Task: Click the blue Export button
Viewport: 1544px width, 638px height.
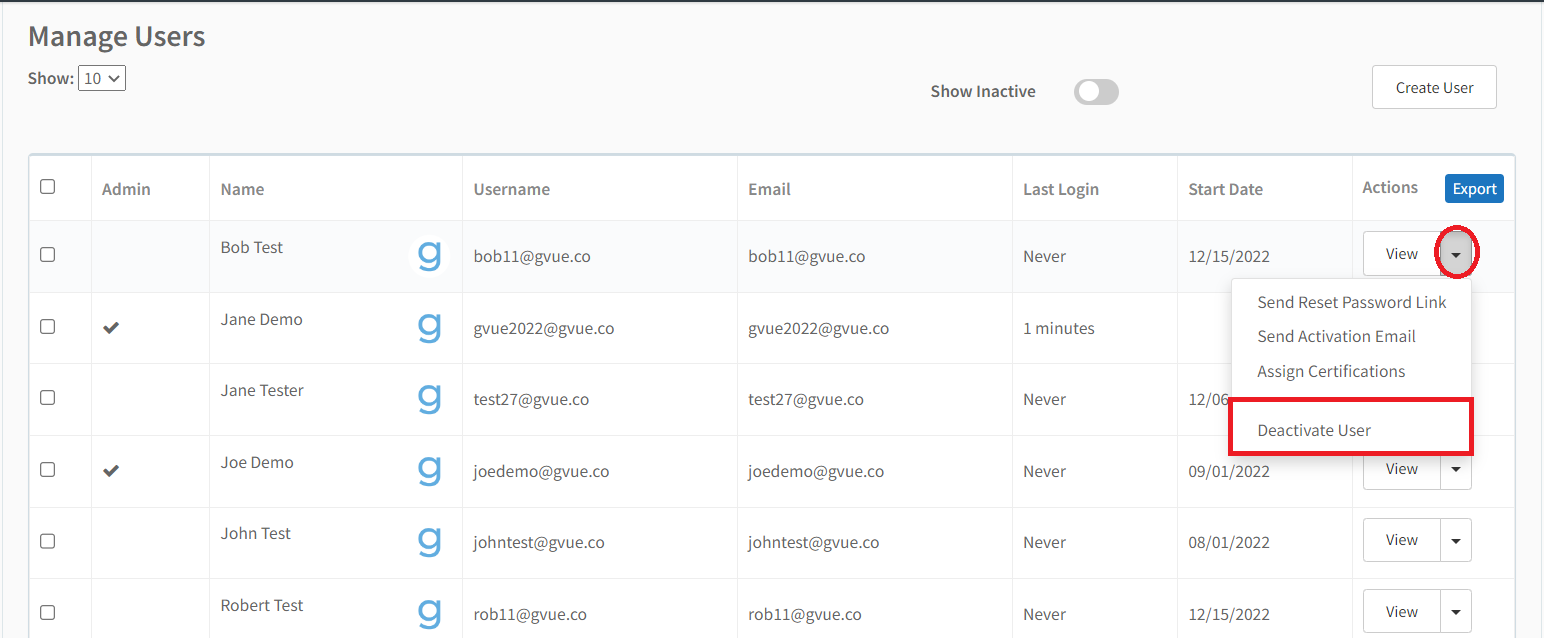Action: (1474, 189)
